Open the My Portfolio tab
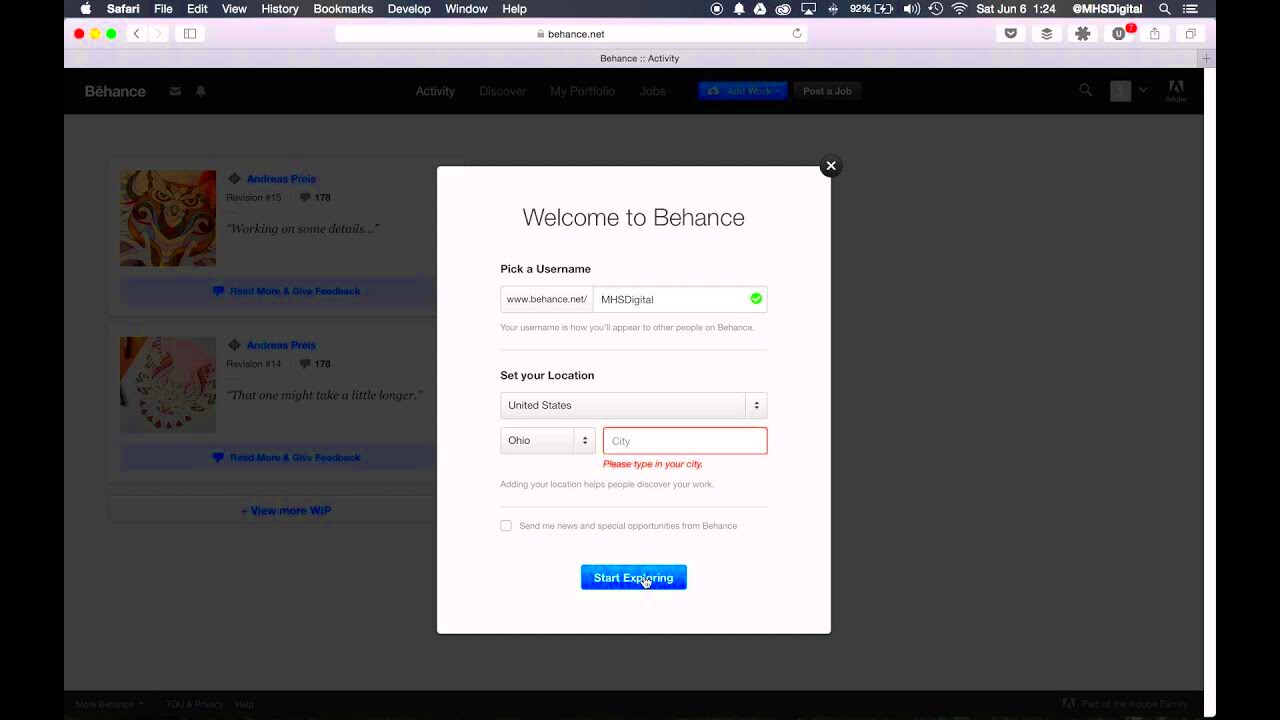 click(x=582, y=91)
